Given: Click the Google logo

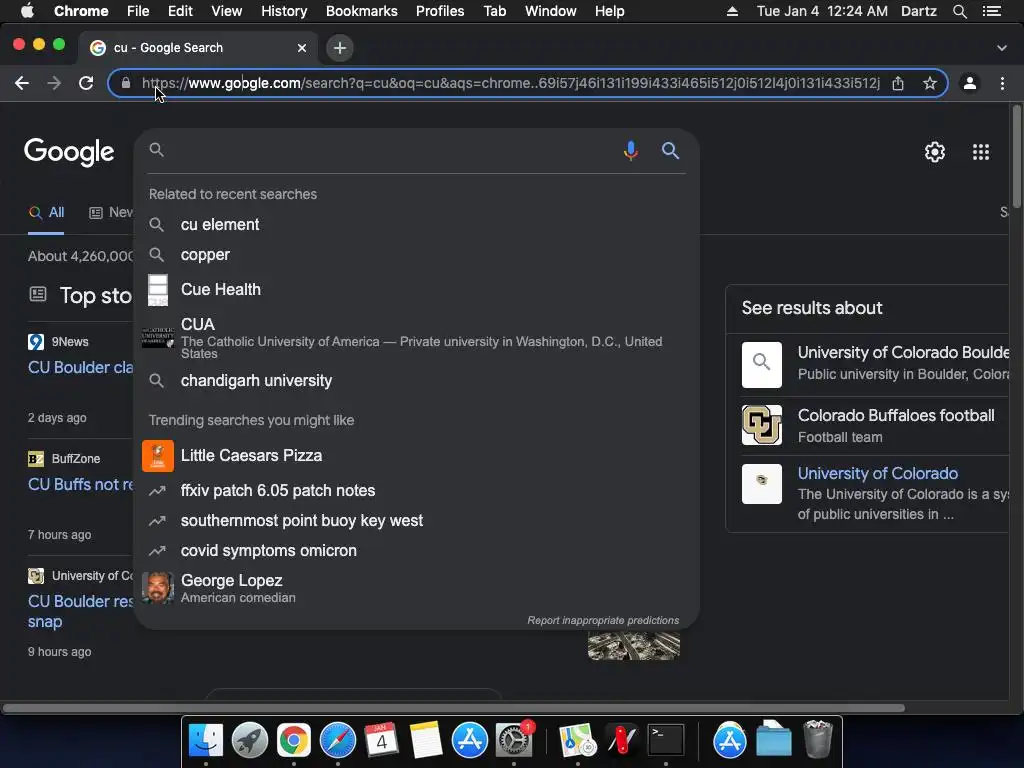Looking at the screenshot, I should pyautogui.click(x=69, y=152).
